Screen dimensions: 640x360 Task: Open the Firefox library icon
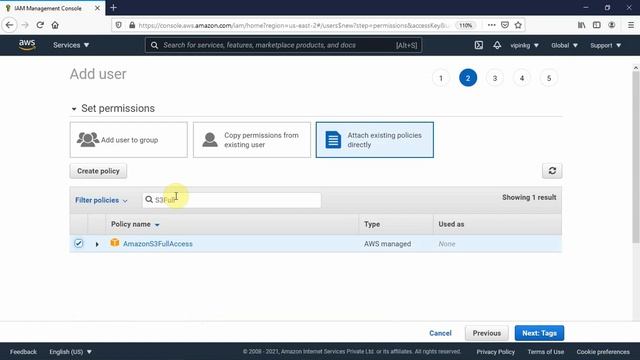point(582,25)
